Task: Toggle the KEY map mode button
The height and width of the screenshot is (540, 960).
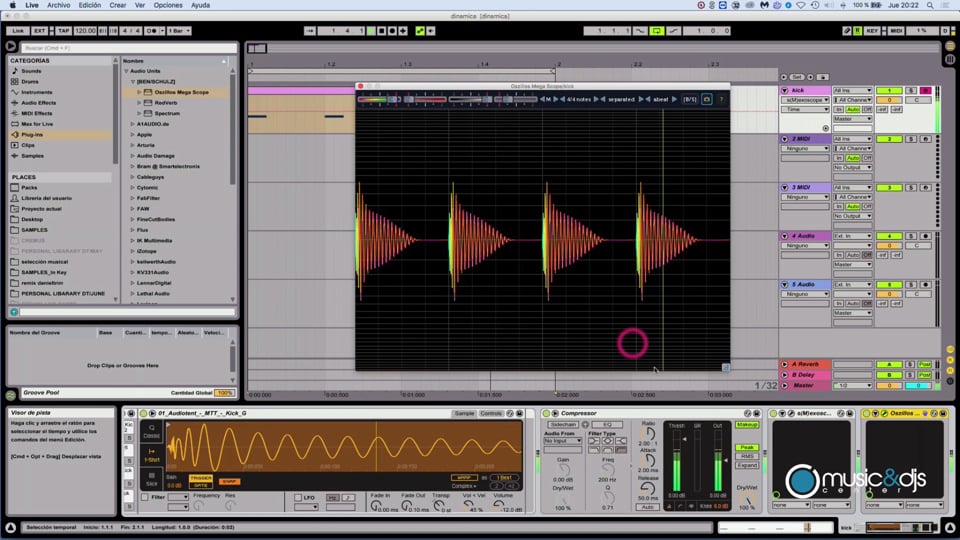Action: coord(872,31)
